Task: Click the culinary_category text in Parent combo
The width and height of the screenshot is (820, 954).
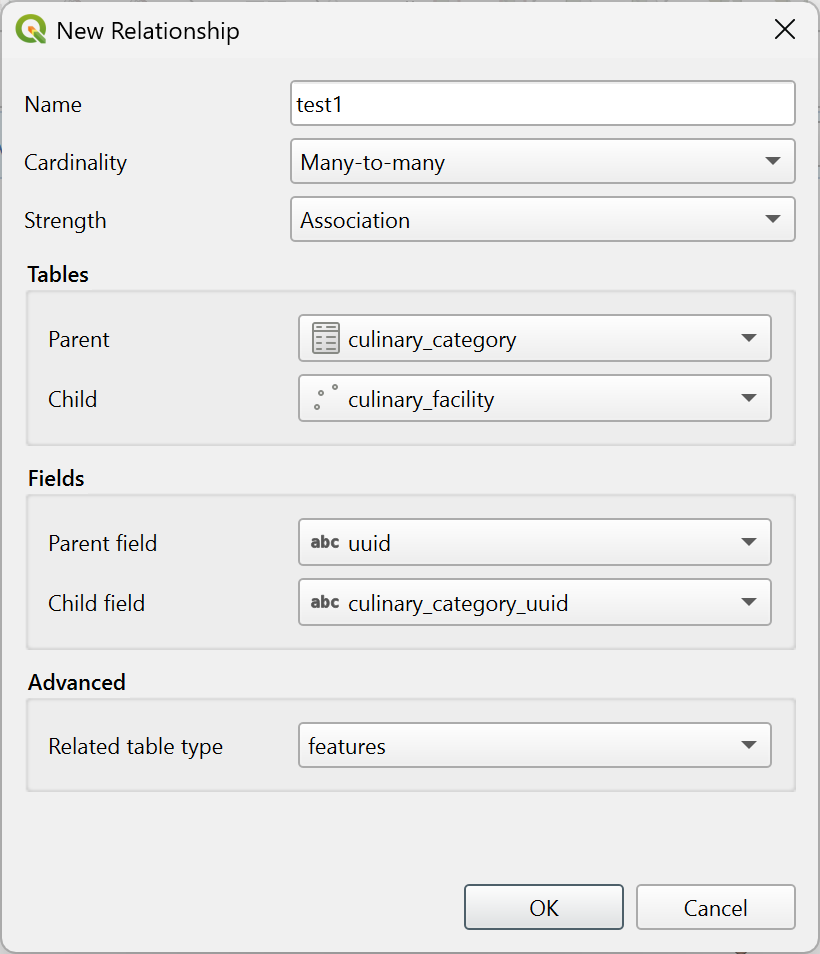Action: point(432,340)
